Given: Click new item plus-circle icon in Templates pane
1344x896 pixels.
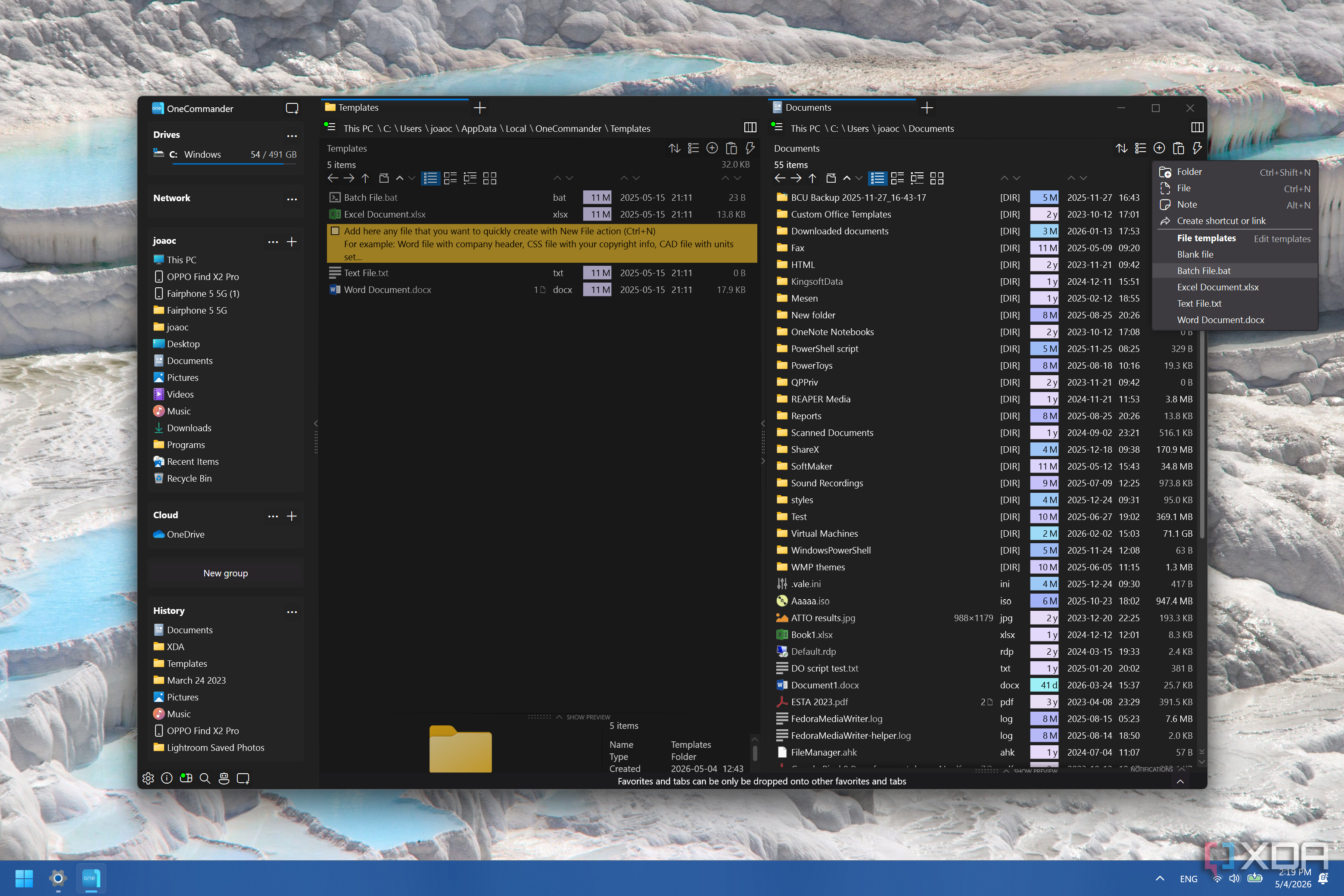Looking at the screenshot, I should pyautogui.click(x=712, y=148).
